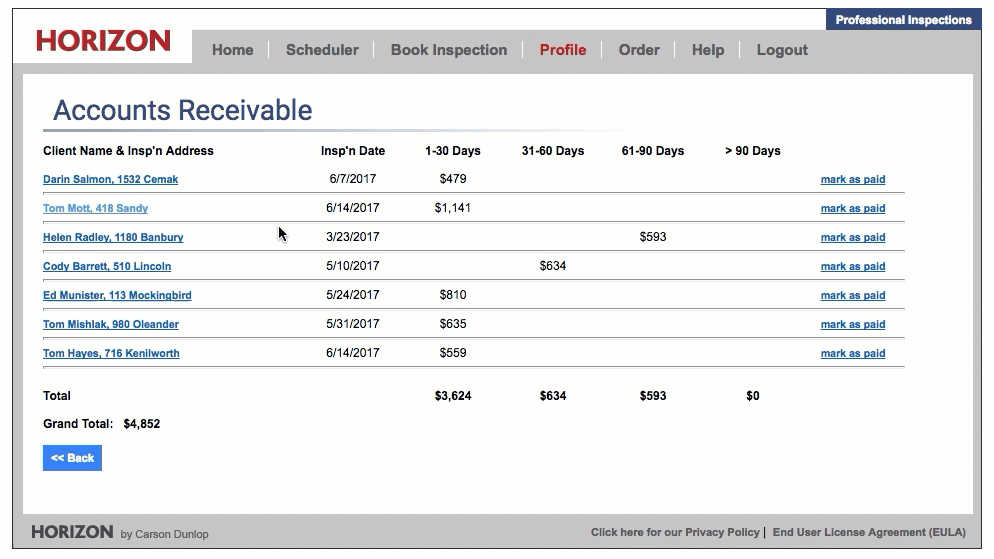Click Help in the navigation bar

[707, 50]
